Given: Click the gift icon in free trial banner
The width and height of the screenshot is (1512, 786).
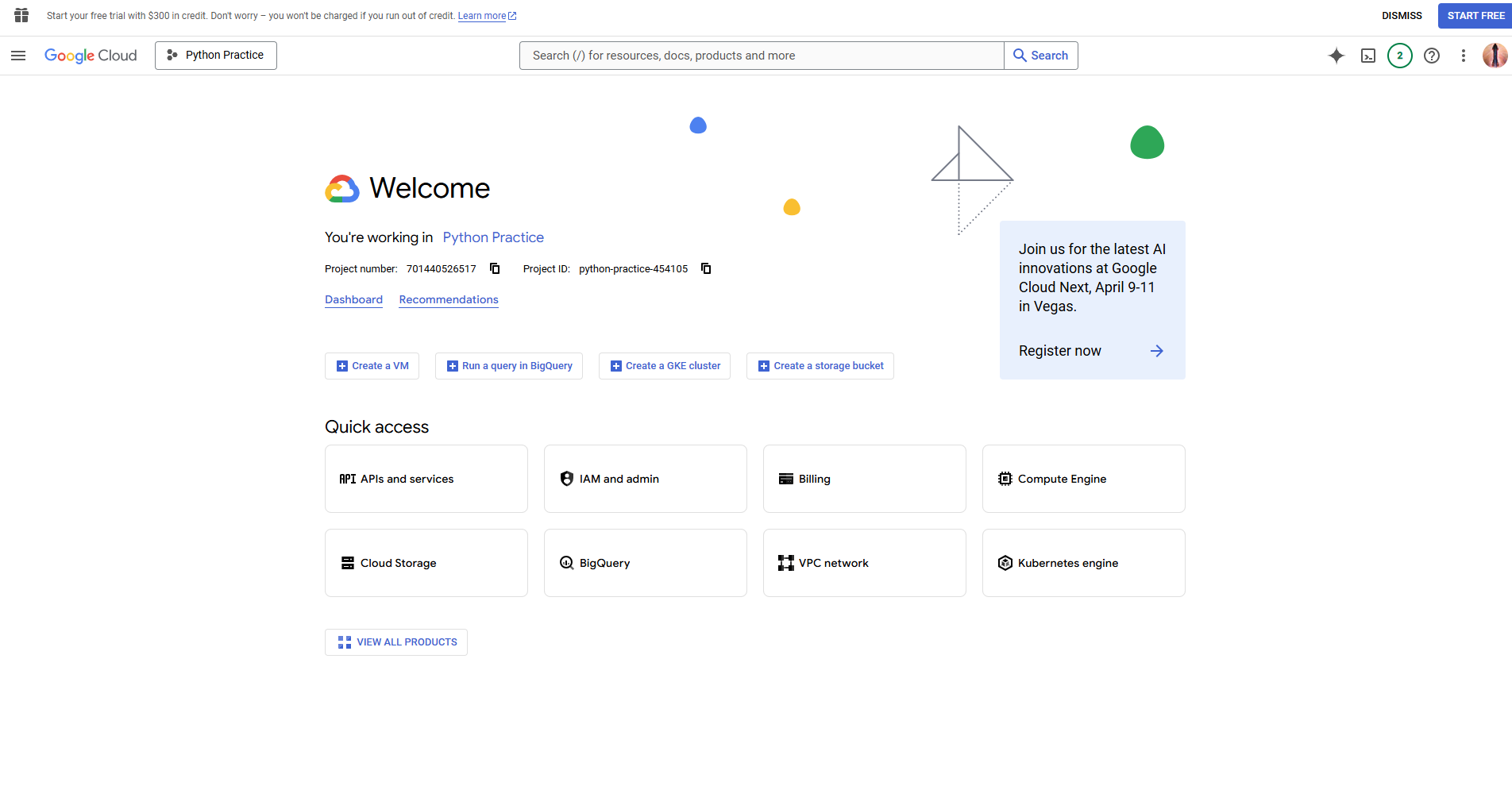Looking at the screenshot, I should [x=21, y=16].
